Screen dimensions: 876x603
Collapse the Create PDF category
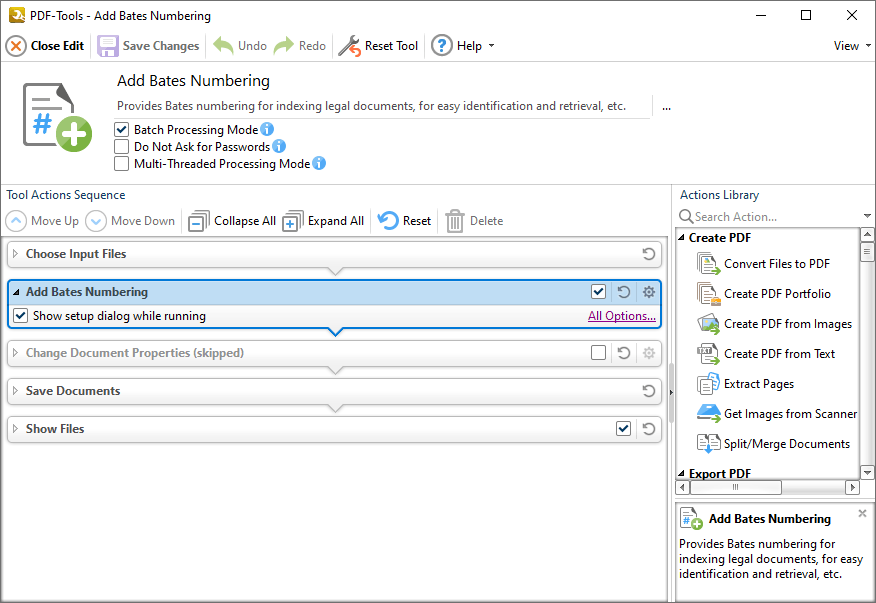coord(682,237)
